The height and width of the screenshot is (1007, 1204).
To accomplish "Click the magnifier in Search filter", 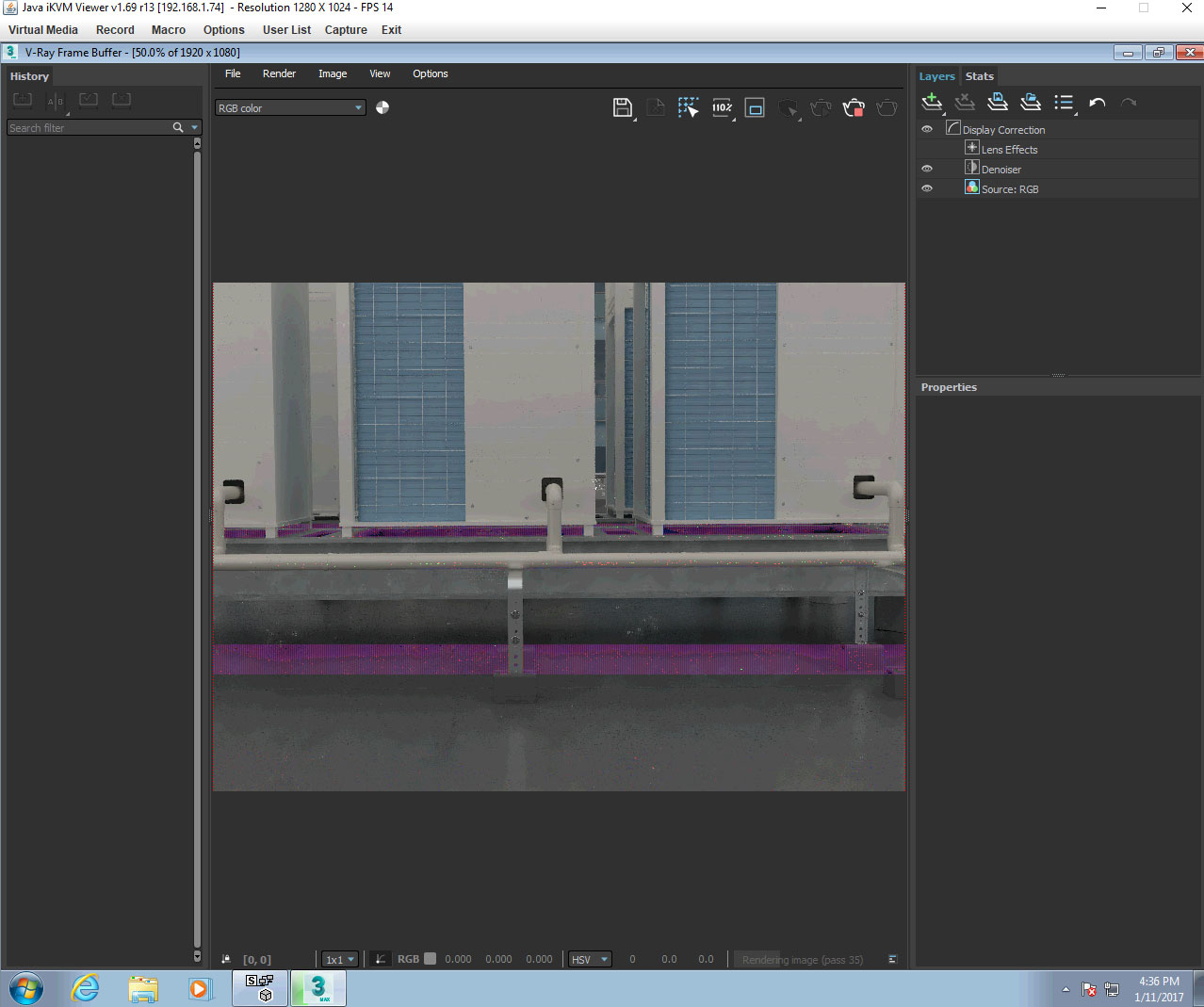I will 177,127.
